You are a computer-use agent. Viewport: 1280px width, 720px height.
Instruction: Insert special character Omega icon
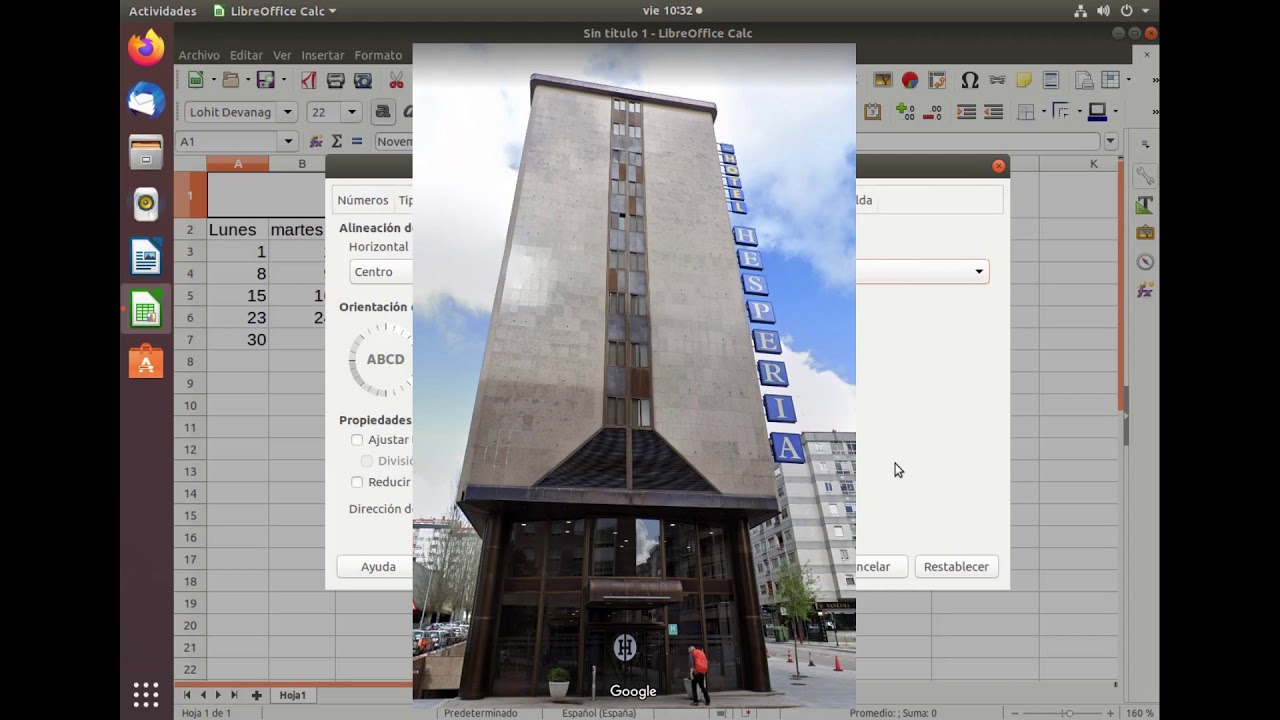[x=970, y=80]
